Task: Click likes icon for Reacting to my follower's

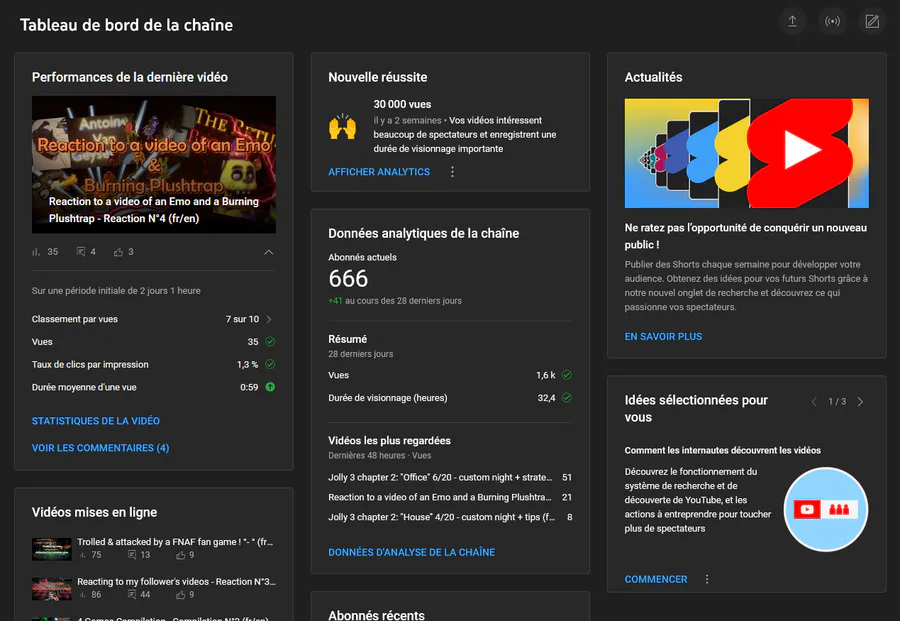Action: point(181,595)
